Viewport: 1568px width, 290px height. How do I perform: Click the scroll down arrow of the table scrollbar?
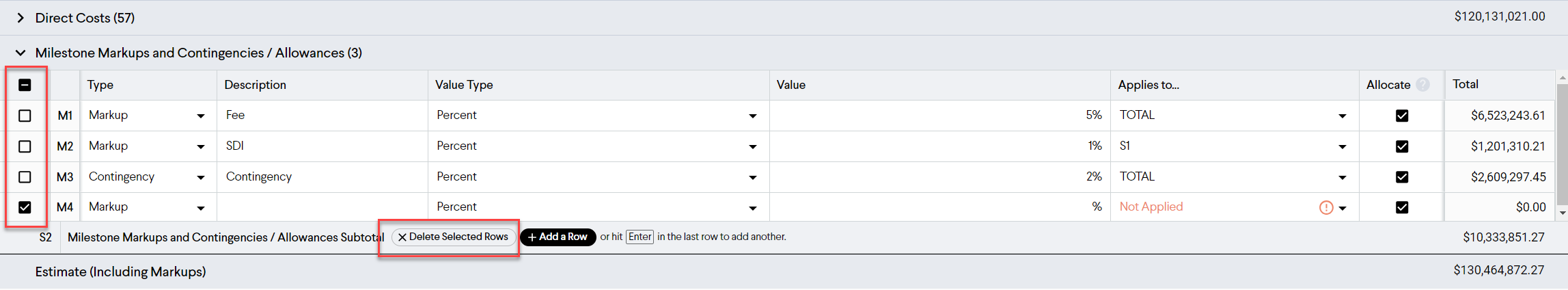(x=1562, y=213)
